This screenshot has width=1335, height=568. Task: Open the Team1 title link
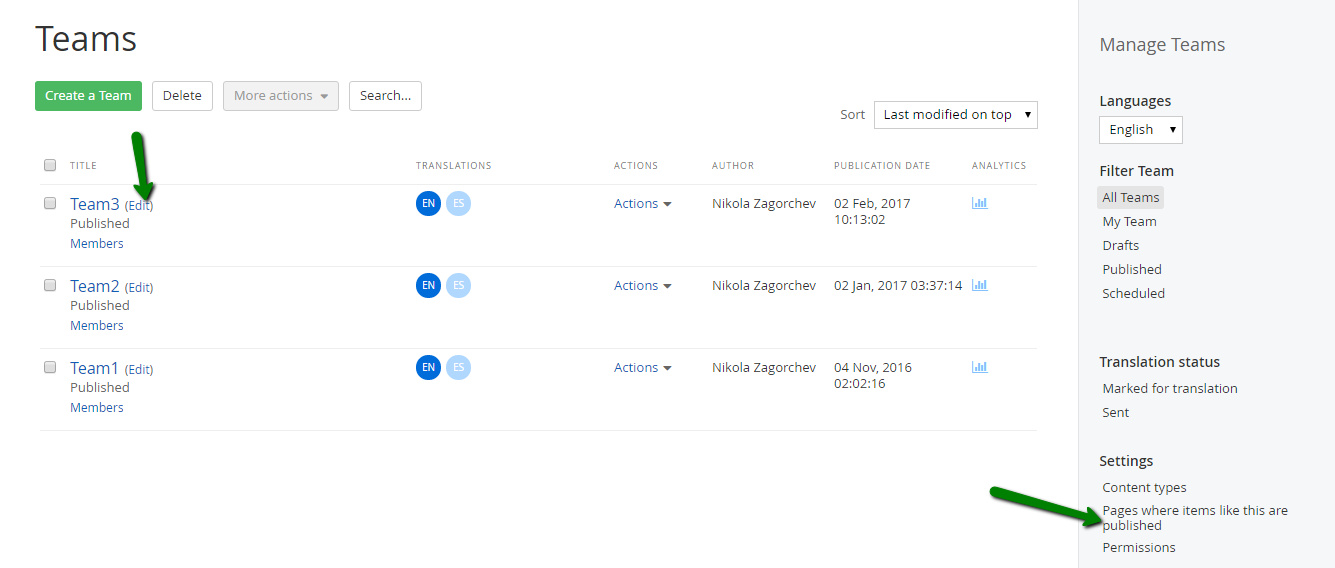(95, 368)
